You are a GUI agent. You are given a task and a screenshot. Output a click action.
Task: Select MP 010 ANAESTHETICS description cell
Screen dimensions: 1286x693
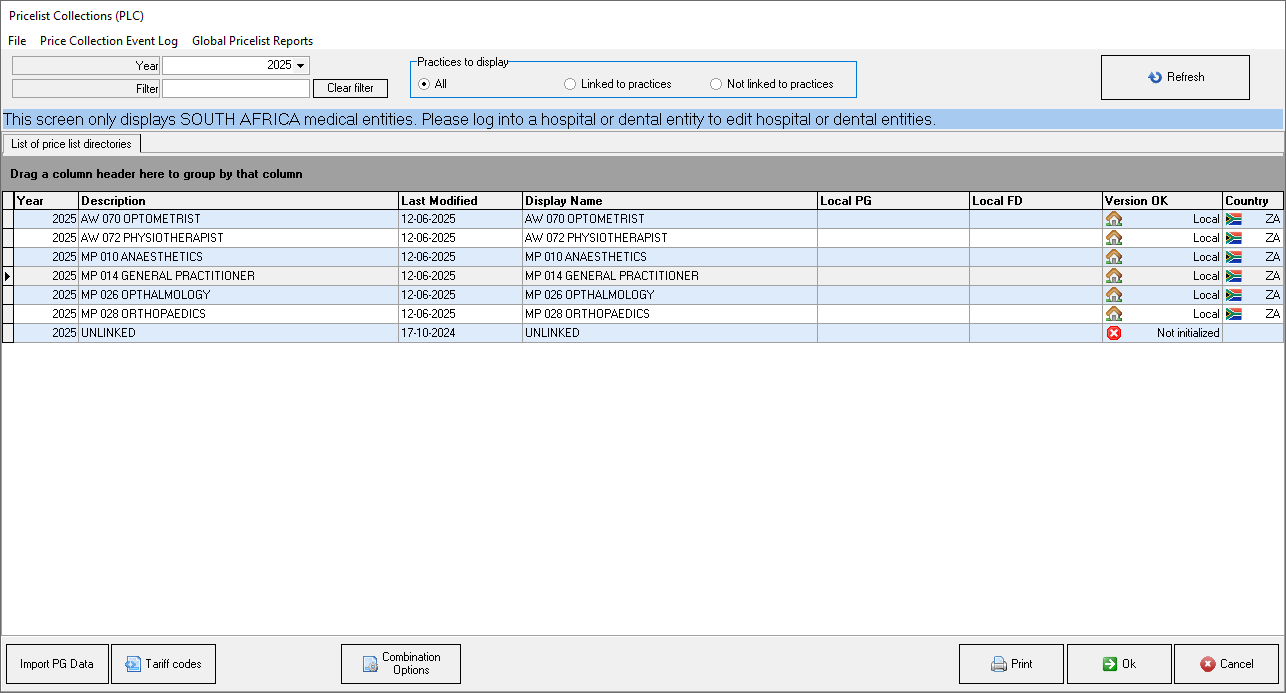(238, 257)
